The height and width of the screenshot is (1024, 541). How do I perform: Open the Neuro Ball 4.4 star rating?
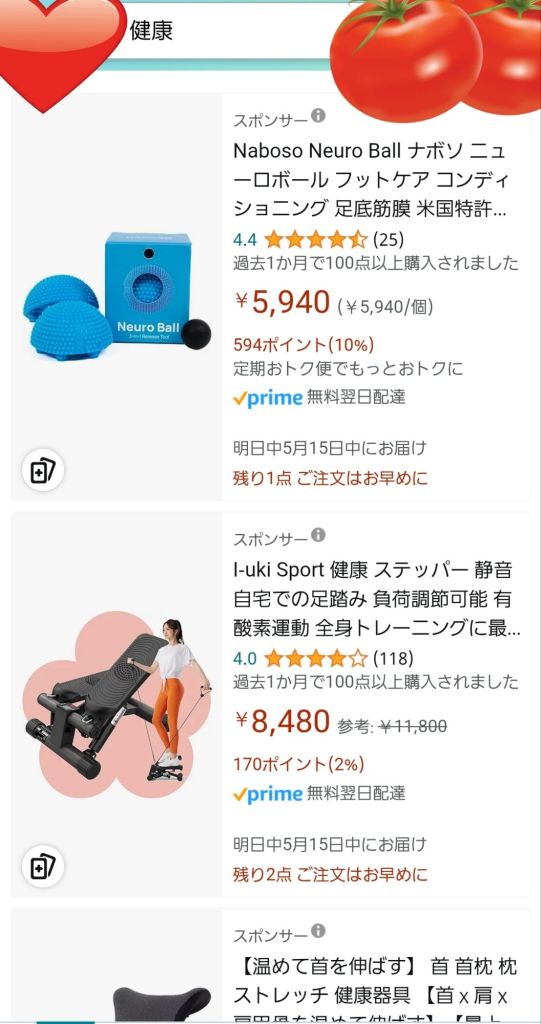click(x=300, y=240)
